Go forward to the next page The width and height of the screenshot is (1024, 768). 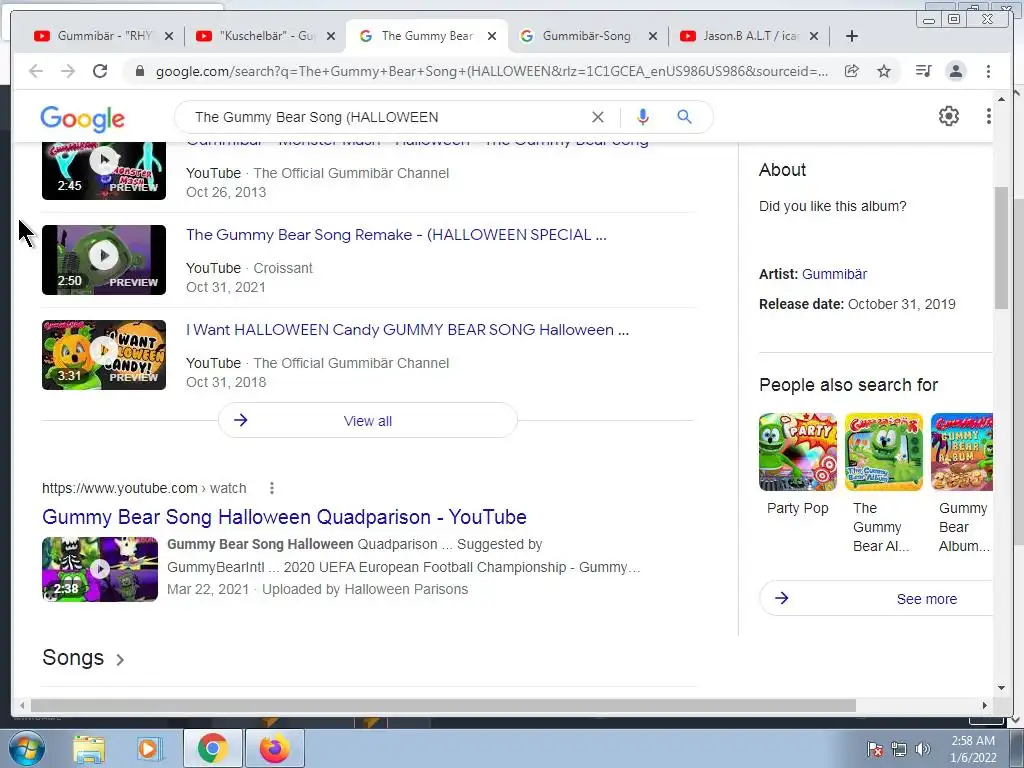pyautogui.click(x=68, y=71)
